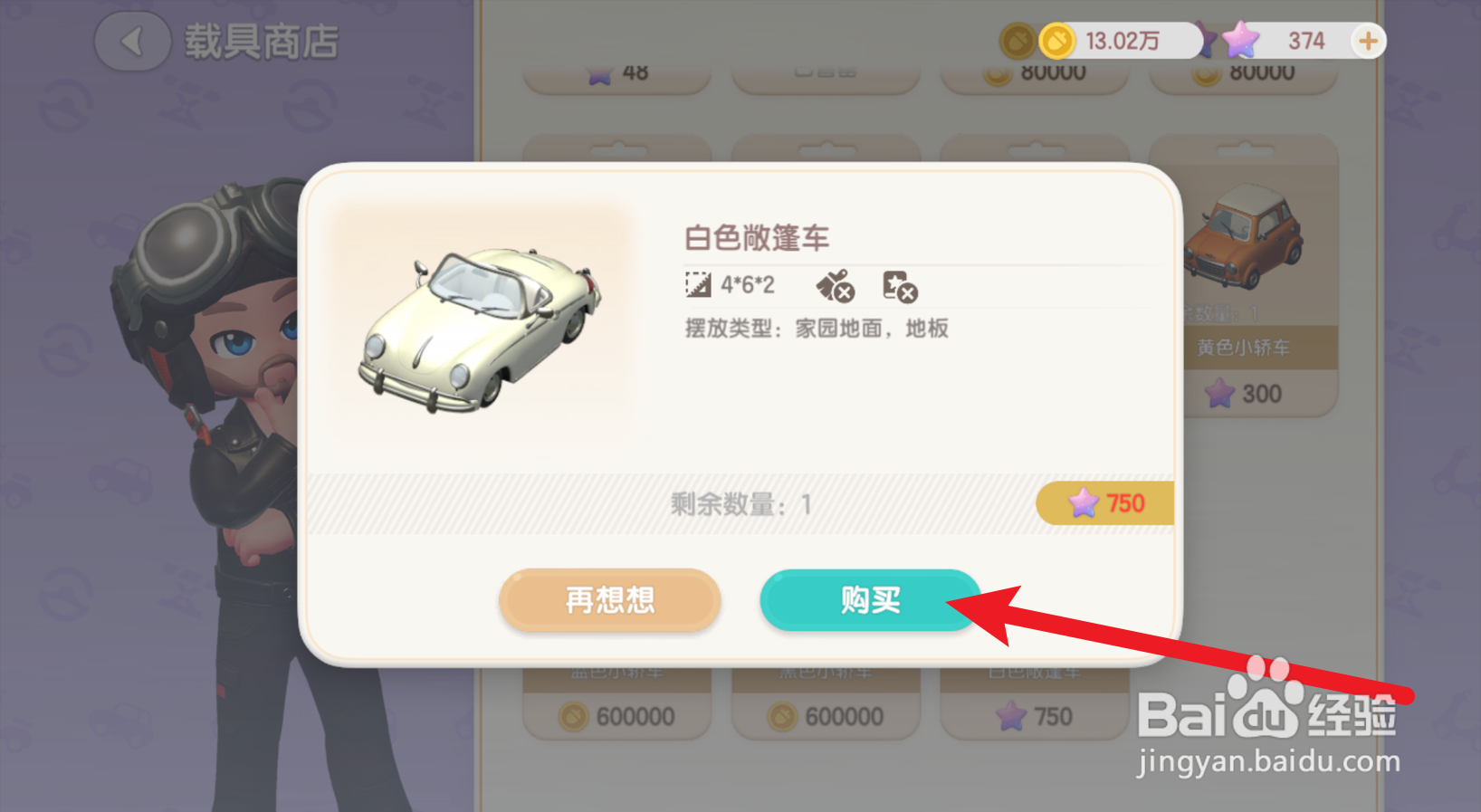
Task: Click the 载具商店 shop title text
Action: [x=262, y=42]
